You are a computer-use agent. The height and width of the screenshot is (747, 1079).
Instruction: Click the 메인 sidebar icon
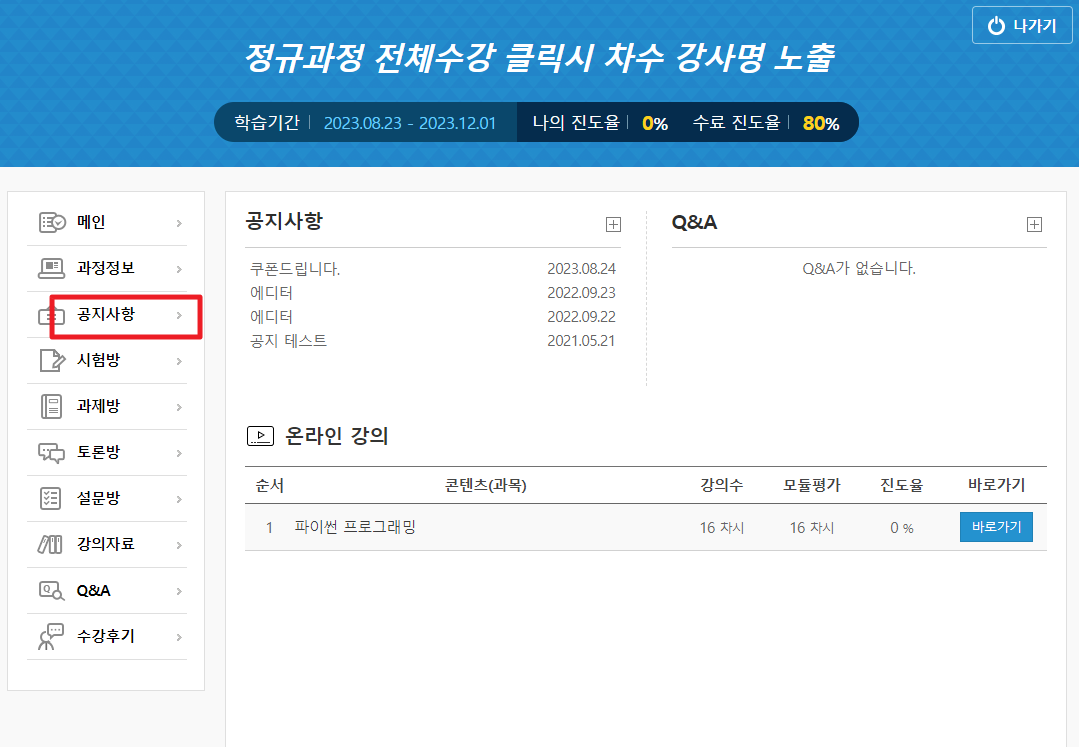[x=52, y=222]
